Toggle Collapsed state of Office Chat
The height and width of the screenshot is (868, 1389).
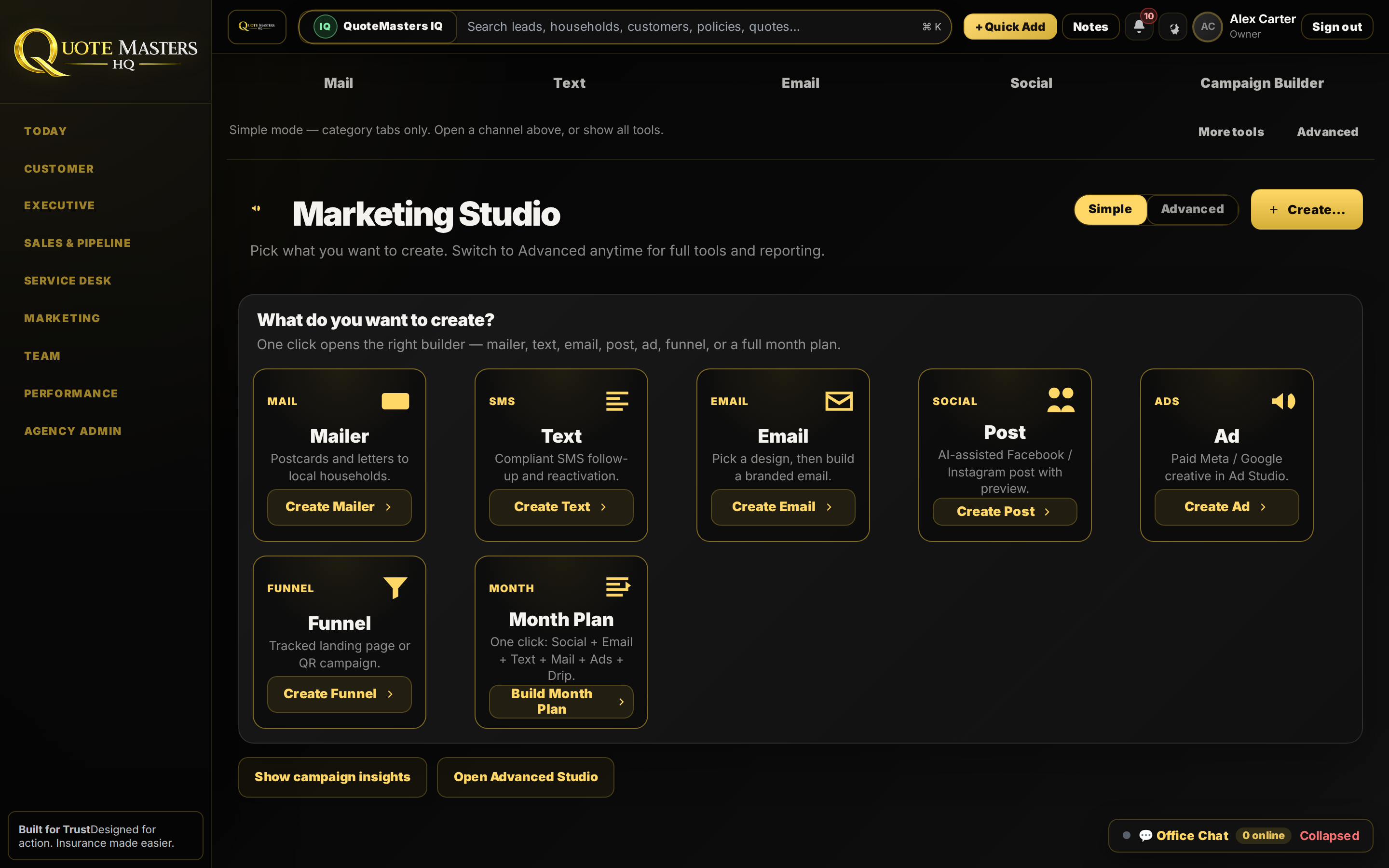[1329, 835]
